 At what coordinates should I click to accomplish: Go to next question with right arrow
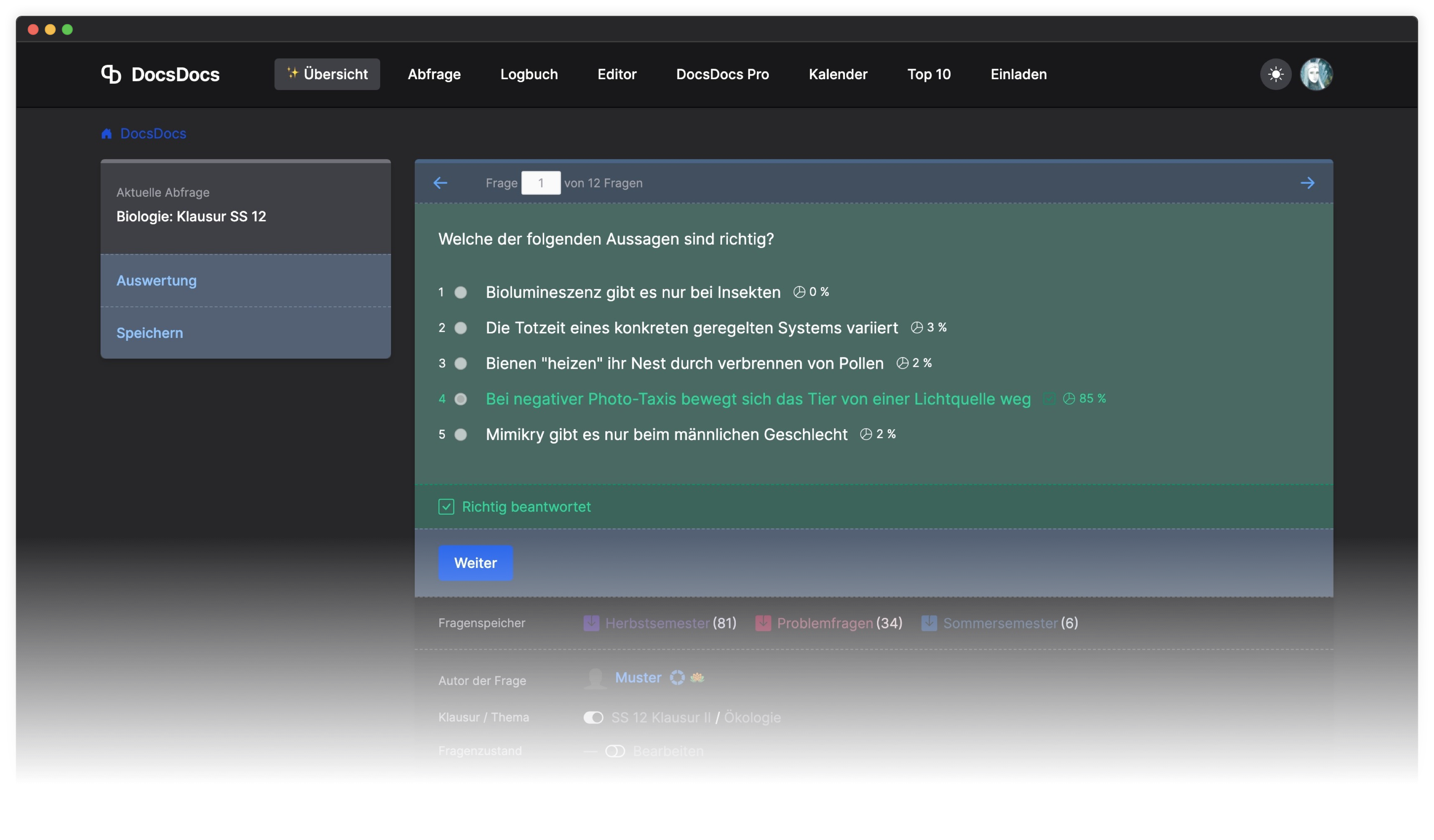(x=1307, y=182)
